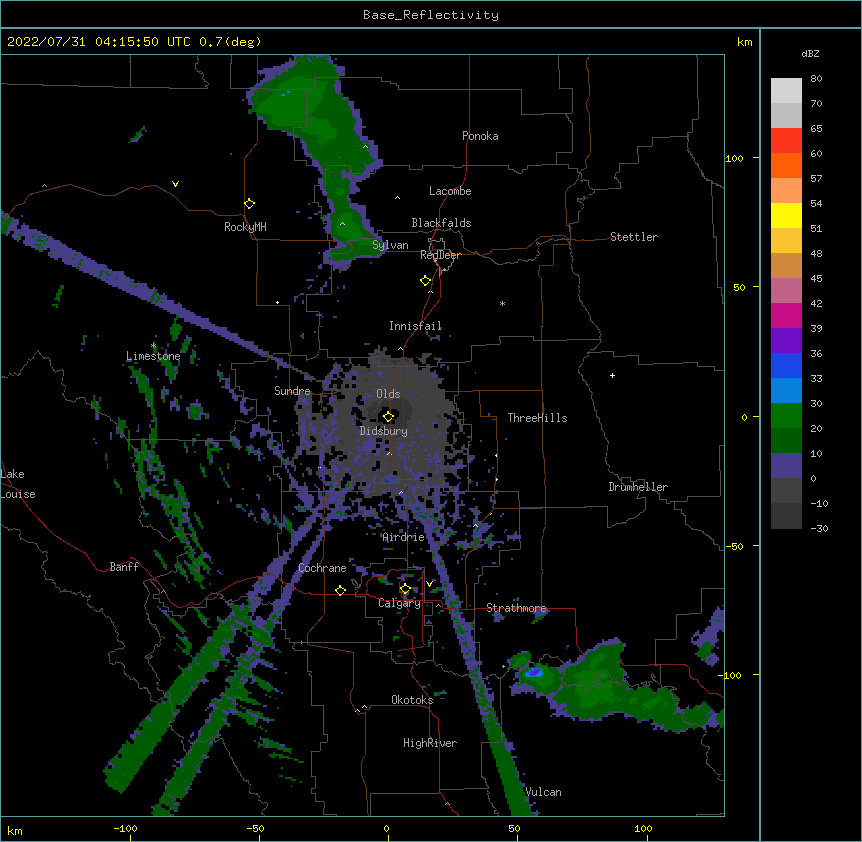Click the RedDeer city label
The width and height of the screenshot is (862, 842).
(x=440, y=255)
